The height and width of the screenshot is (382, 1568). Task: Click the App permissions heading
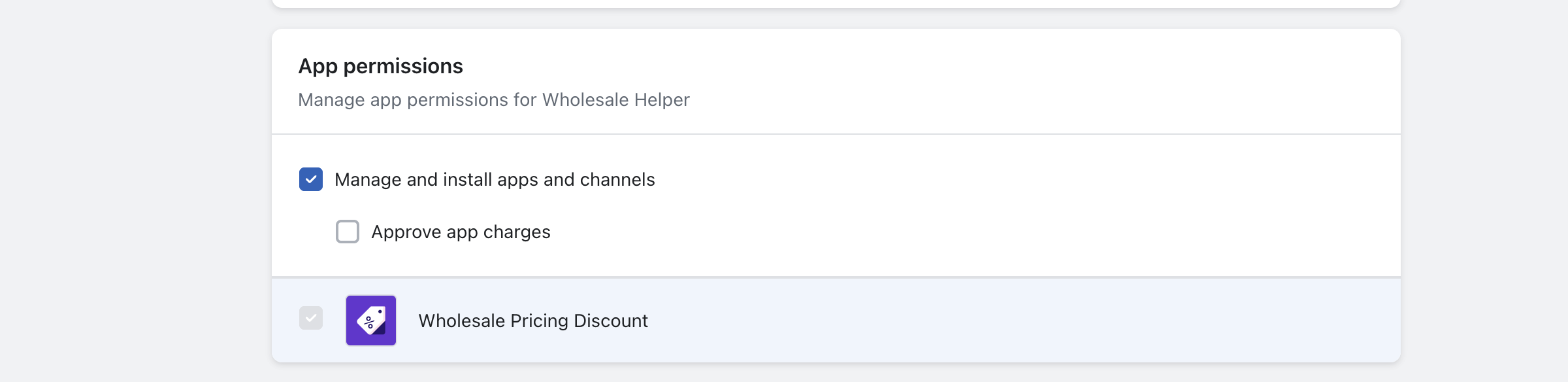tap(381, 66)
